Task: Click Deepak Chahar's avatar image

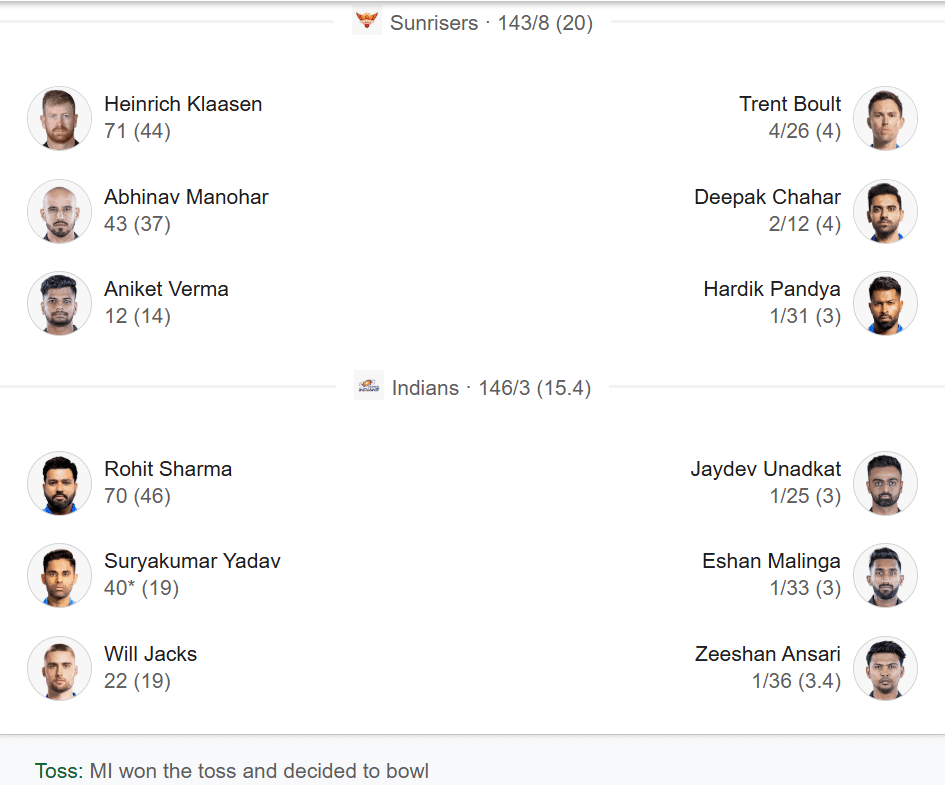Action: (885, 211)
